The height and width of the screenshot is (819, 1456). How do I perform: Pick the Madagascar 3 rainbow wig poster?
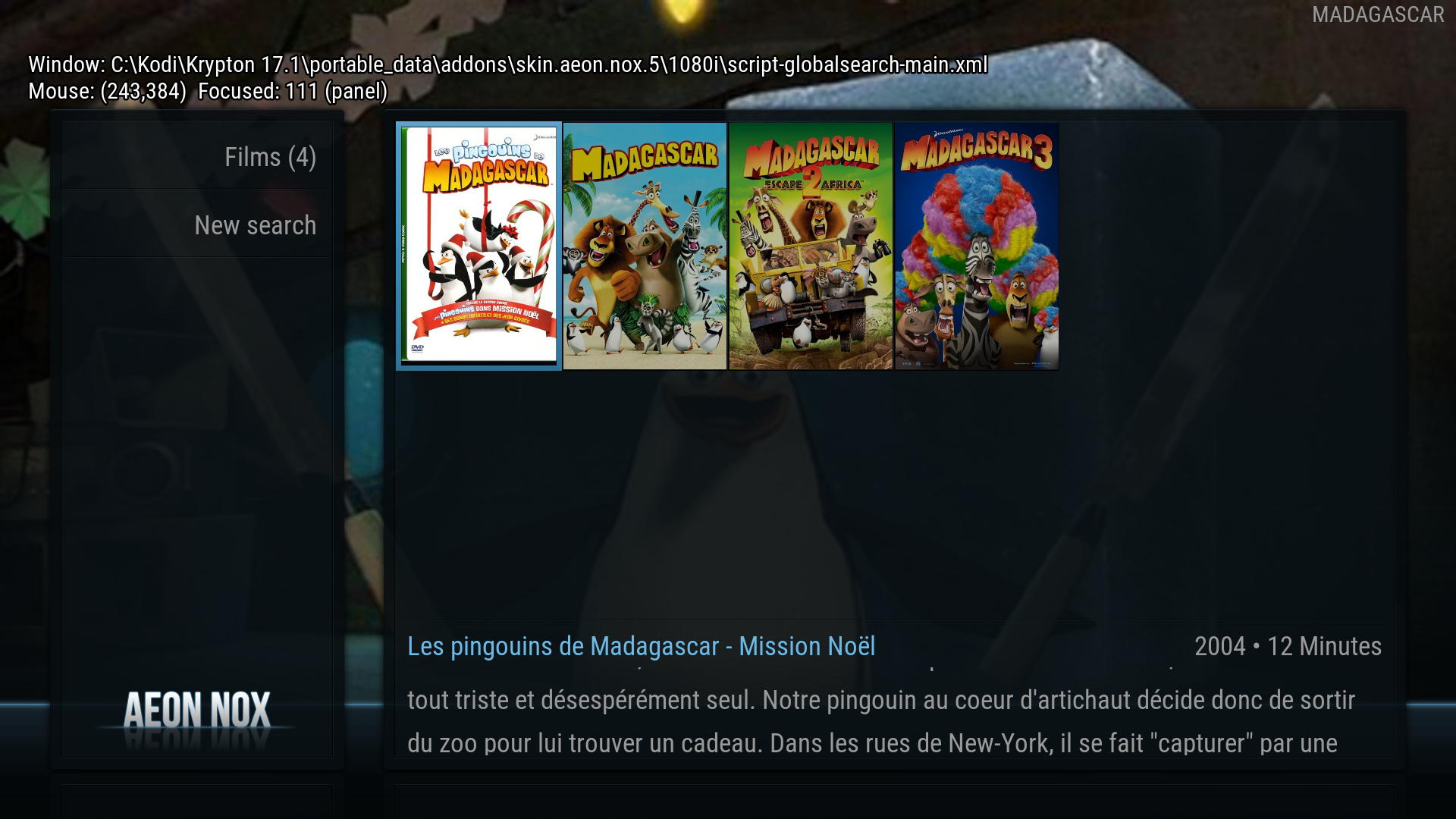tap(977, 246)
